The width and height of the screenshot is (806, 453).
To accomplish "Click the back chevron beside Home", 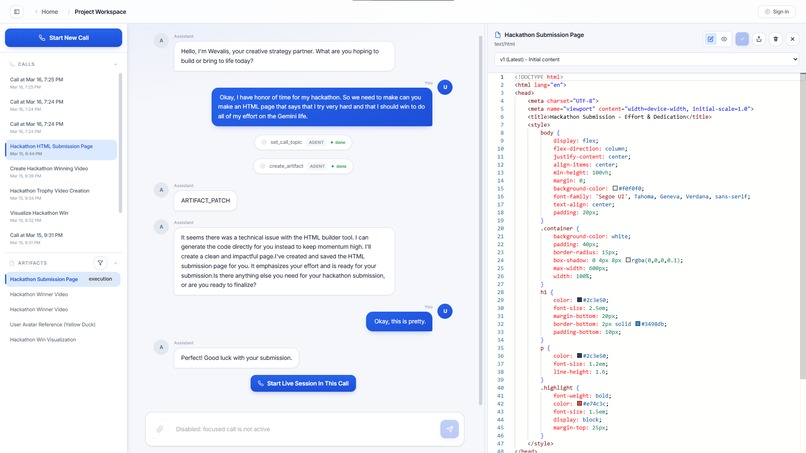I will [x=36, y=11].
